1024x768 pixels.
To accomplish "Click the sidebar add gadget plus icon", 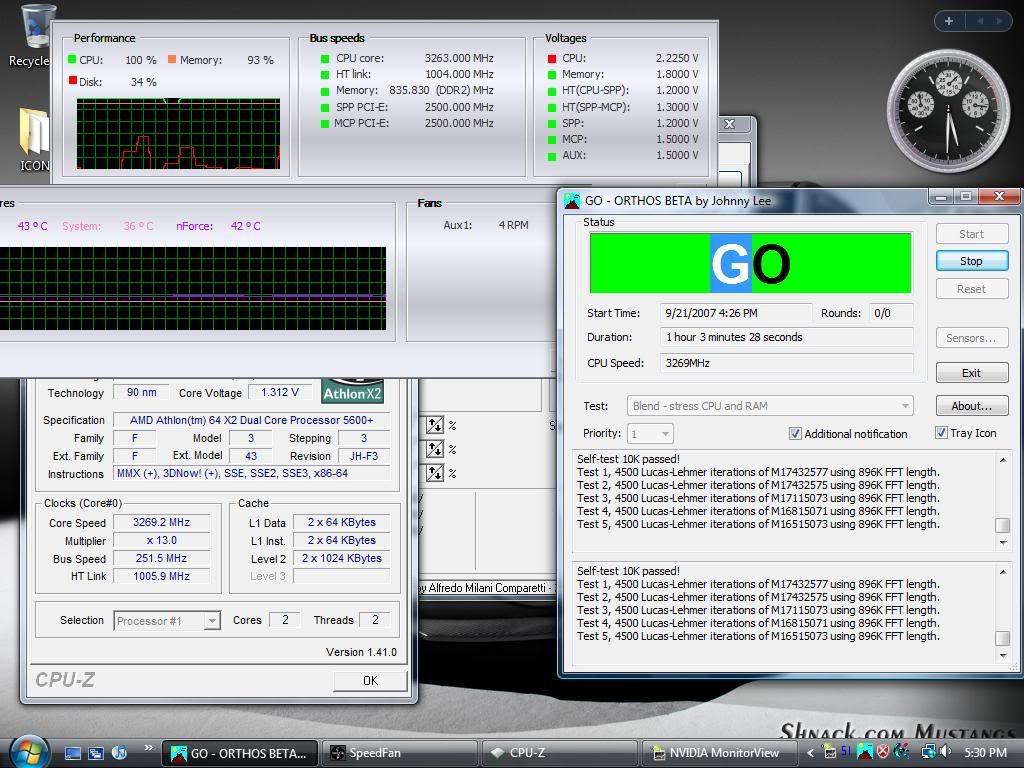I will (948, 20).
